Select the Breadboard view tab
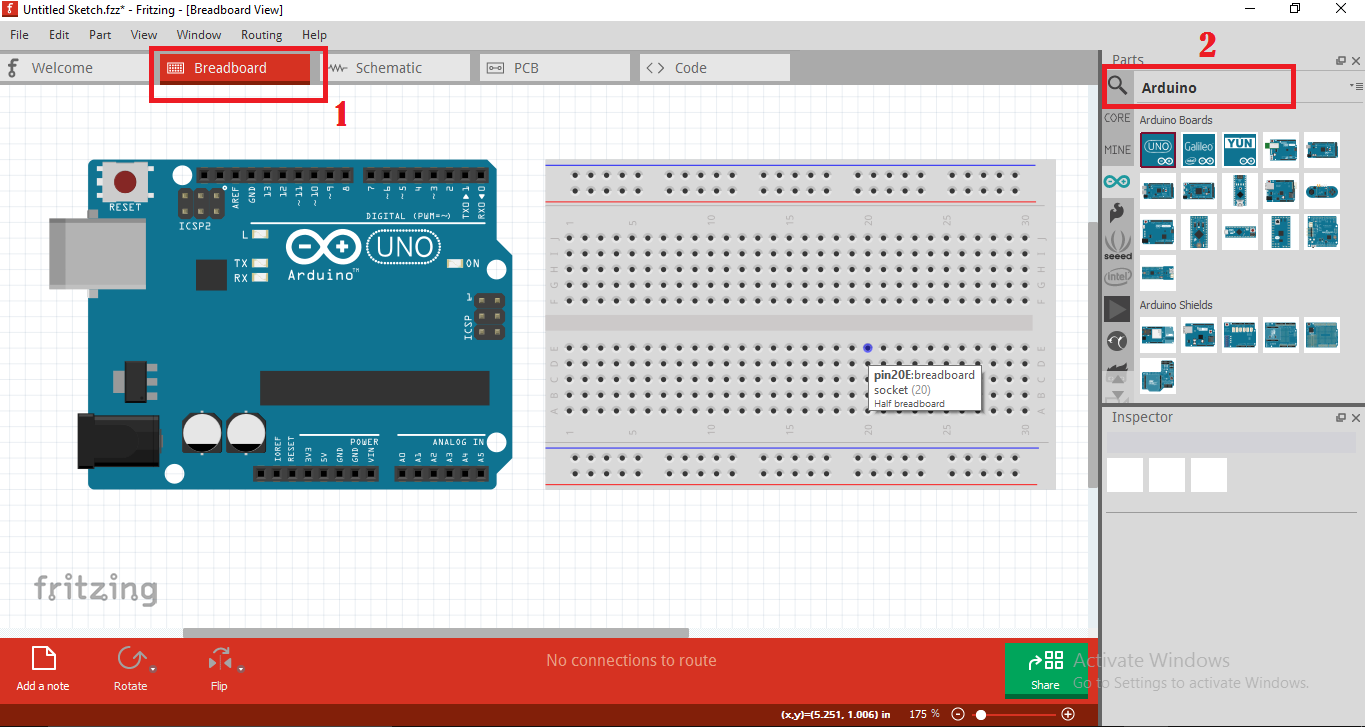 pos(235,68)
